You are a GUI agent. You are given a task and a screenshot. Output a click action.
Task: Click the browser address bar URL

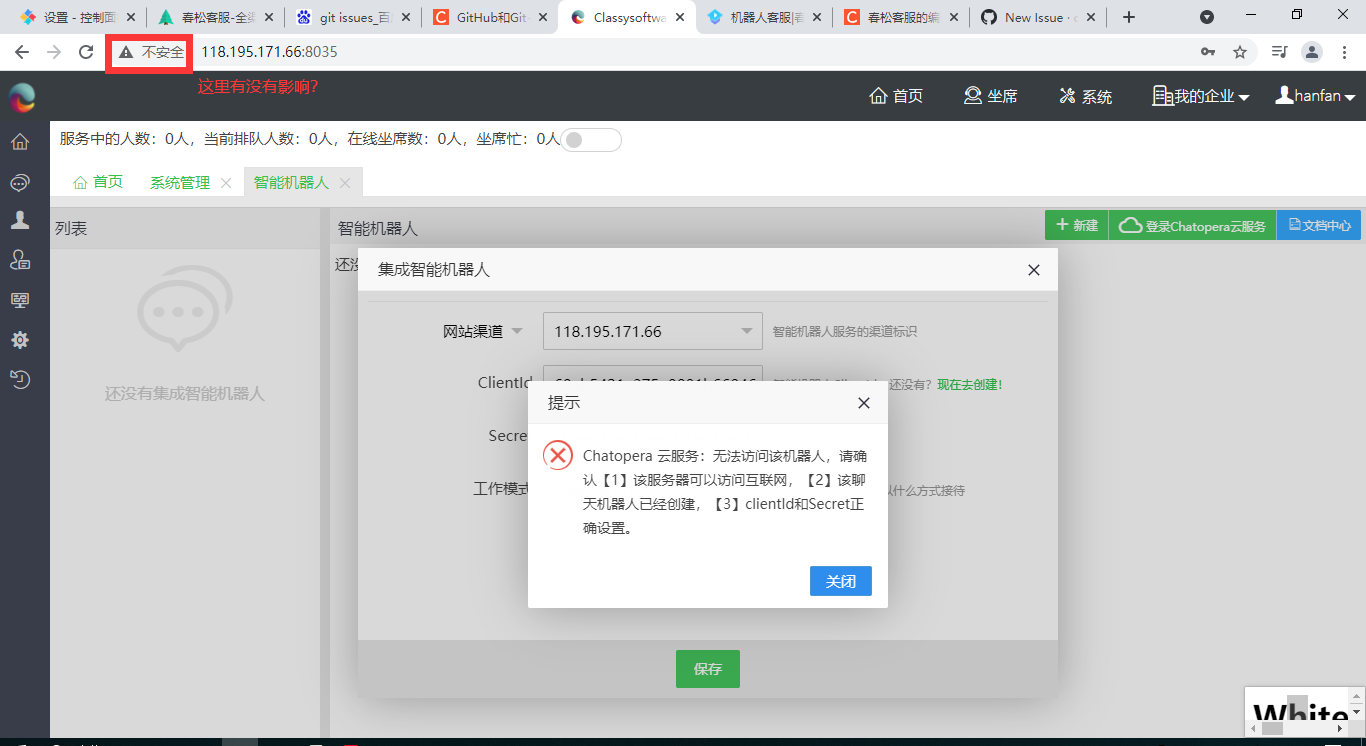[270, 52]
